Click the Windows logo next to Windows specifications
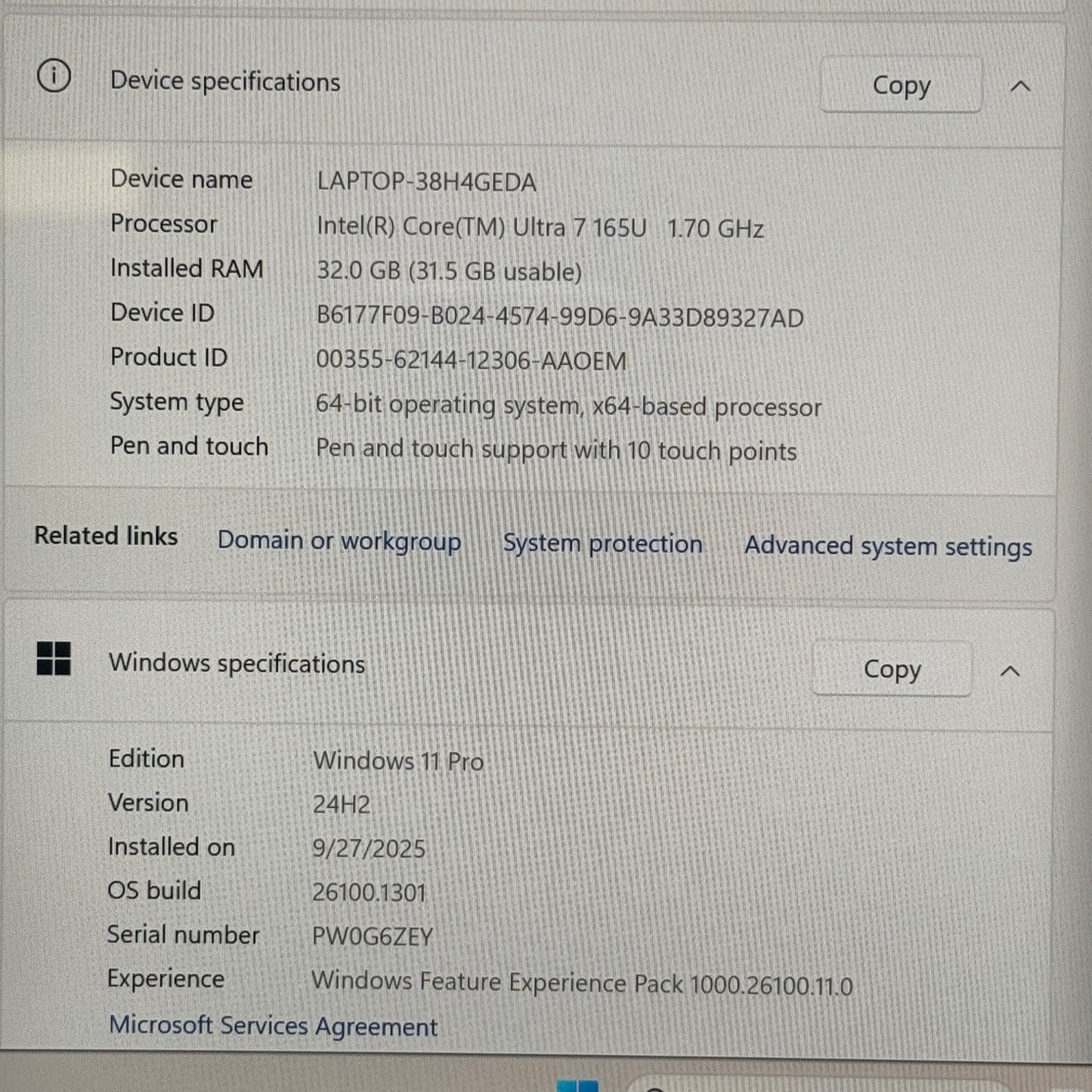 [x=54, y=658]
